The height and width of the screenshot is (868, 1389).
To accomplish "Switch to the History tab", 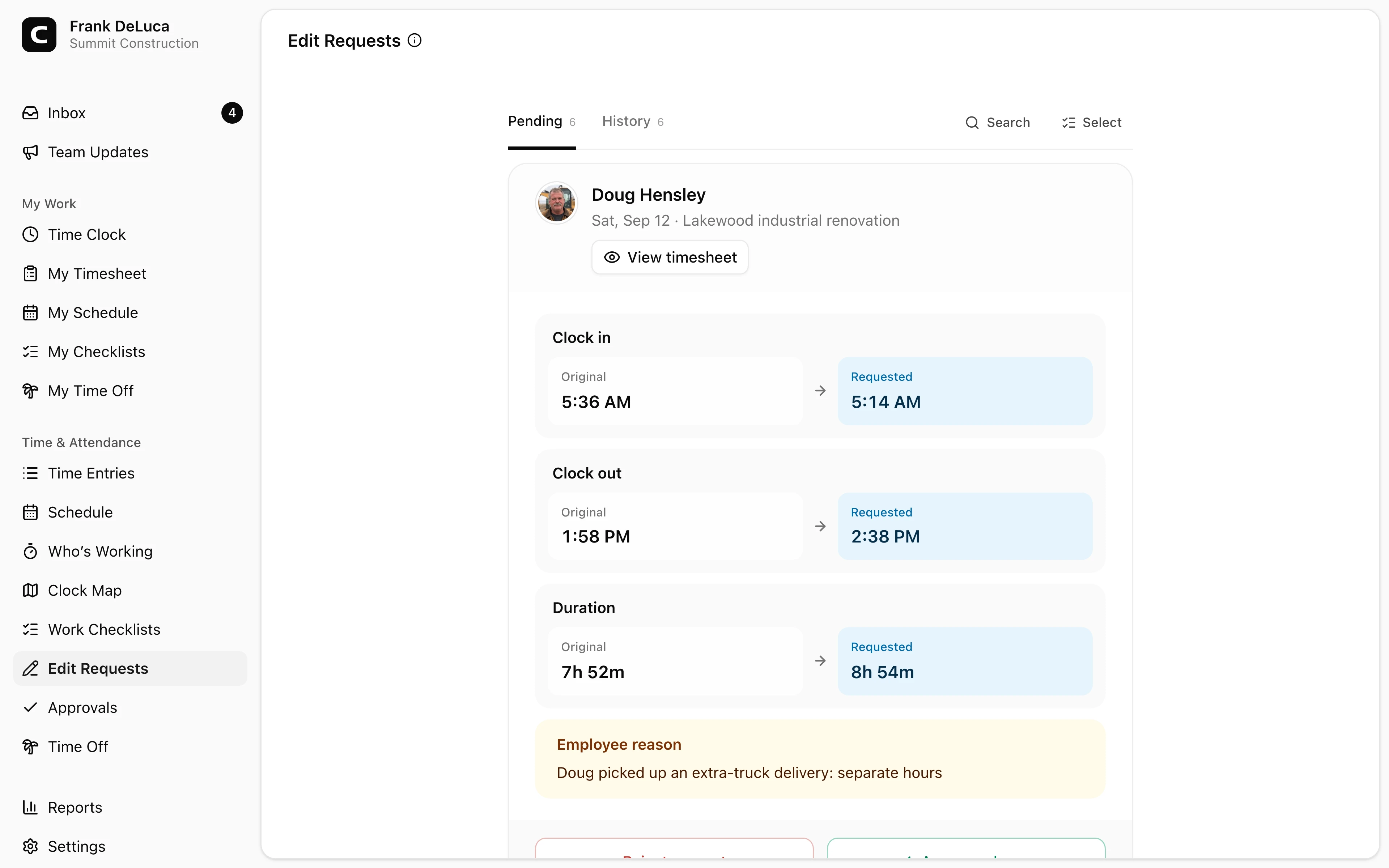I will point(633,122).
